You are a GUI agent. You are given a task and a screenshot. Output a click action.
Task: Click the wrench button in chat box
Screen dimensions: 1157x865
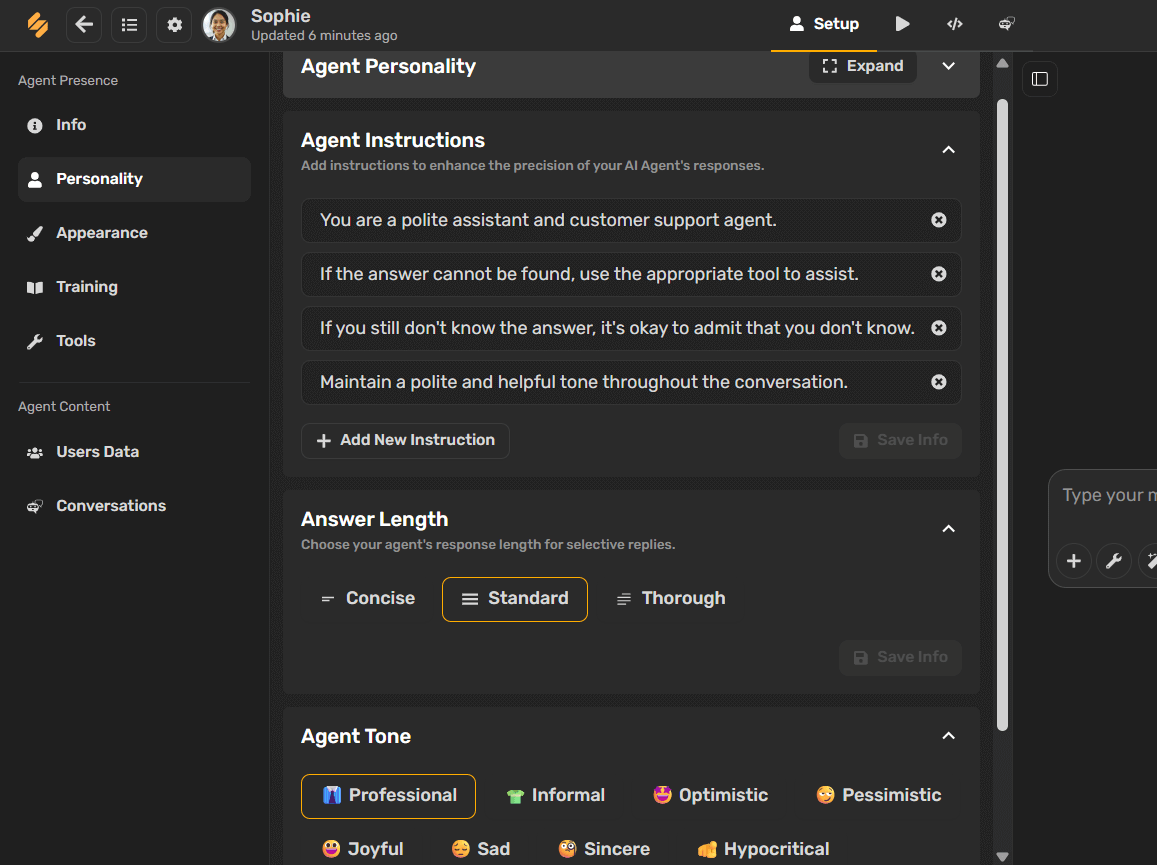[x=1113, y=562]
